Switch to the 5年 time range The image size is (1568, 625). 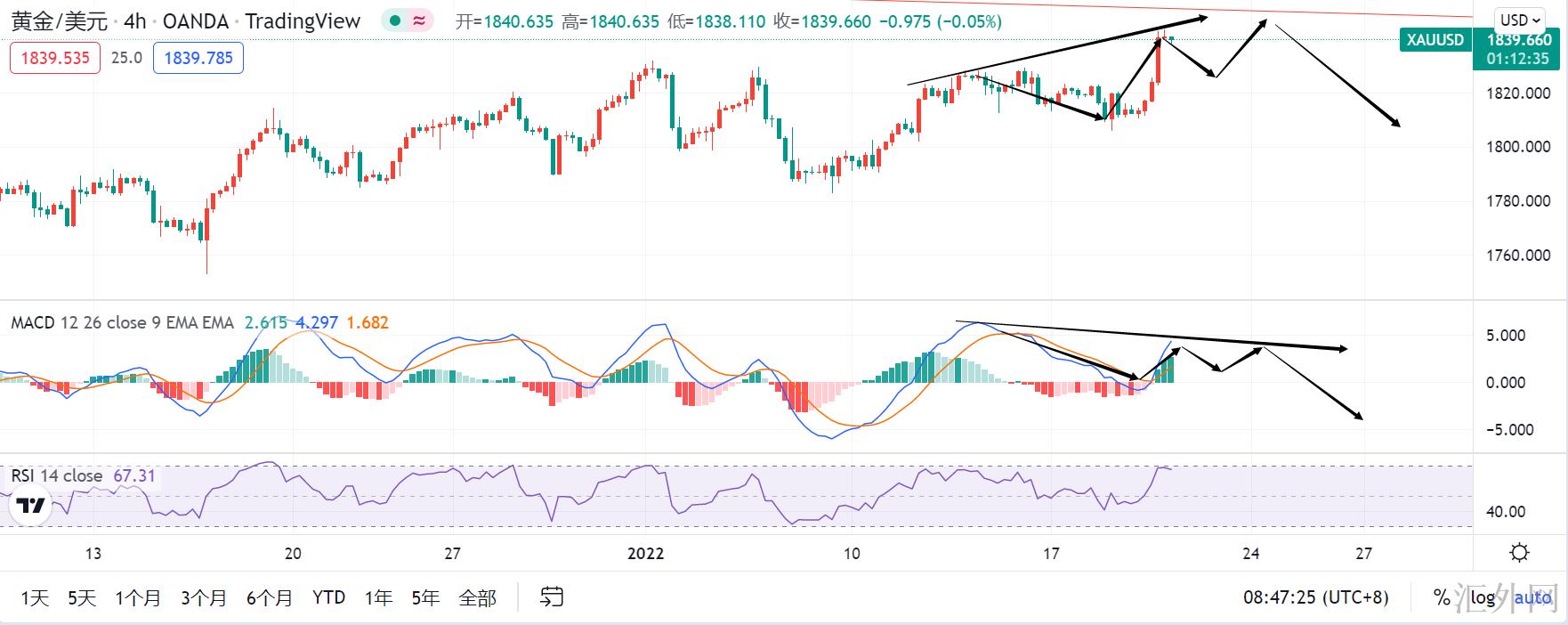pyautogui.click(x=425, y=597)
